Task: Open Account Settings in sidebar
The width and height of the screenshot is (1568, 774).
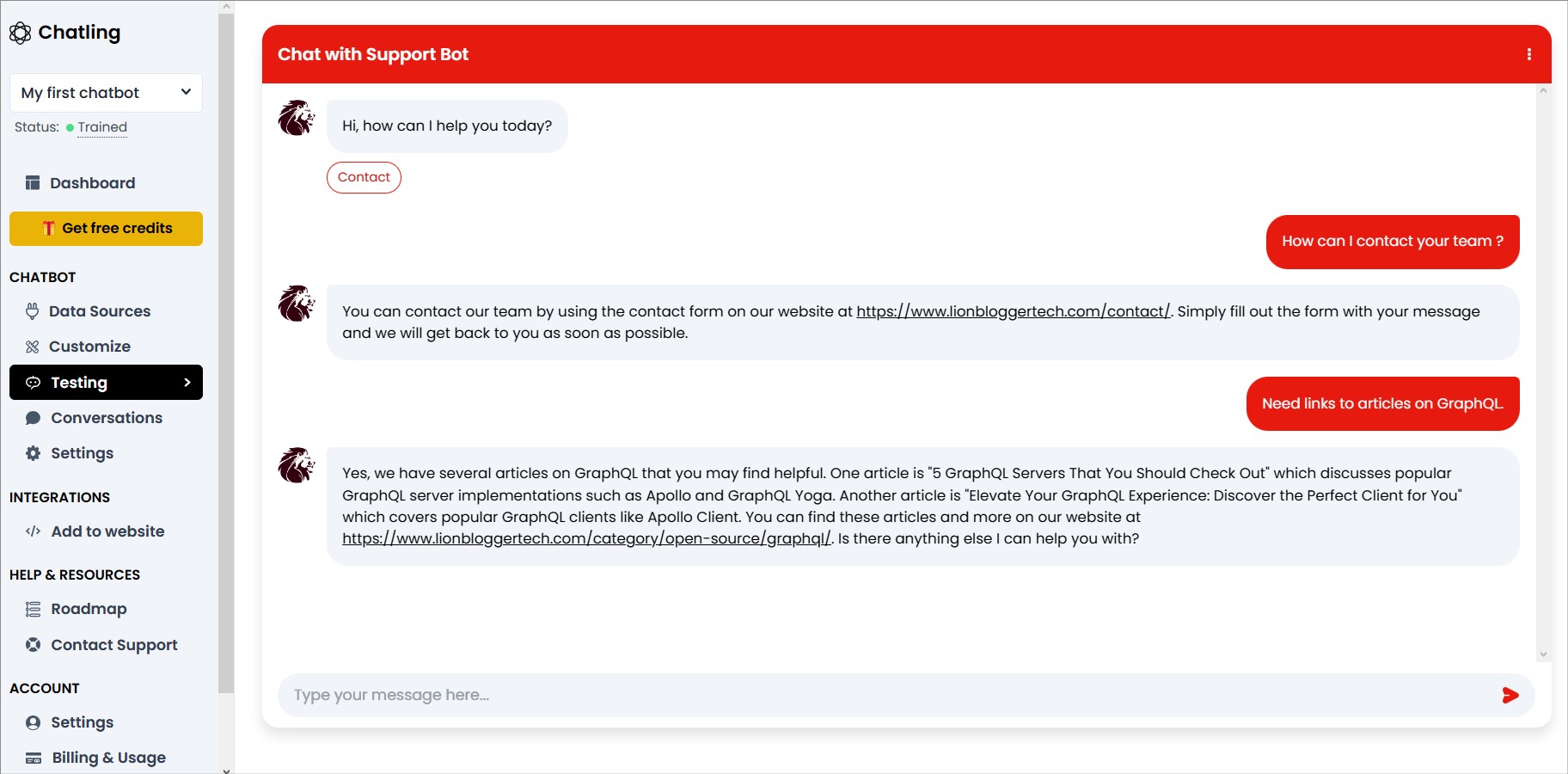Action: pos(82,722)
